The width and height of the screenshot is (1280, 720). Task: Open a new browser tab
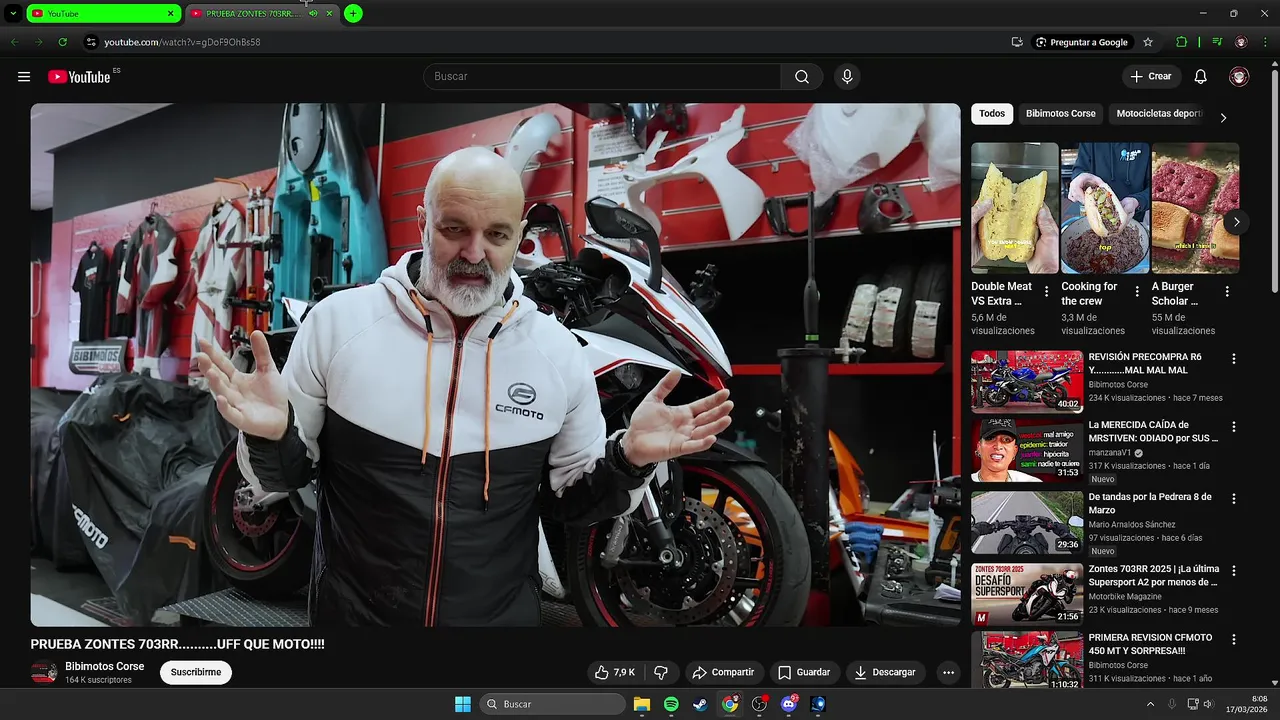(353, 13)
